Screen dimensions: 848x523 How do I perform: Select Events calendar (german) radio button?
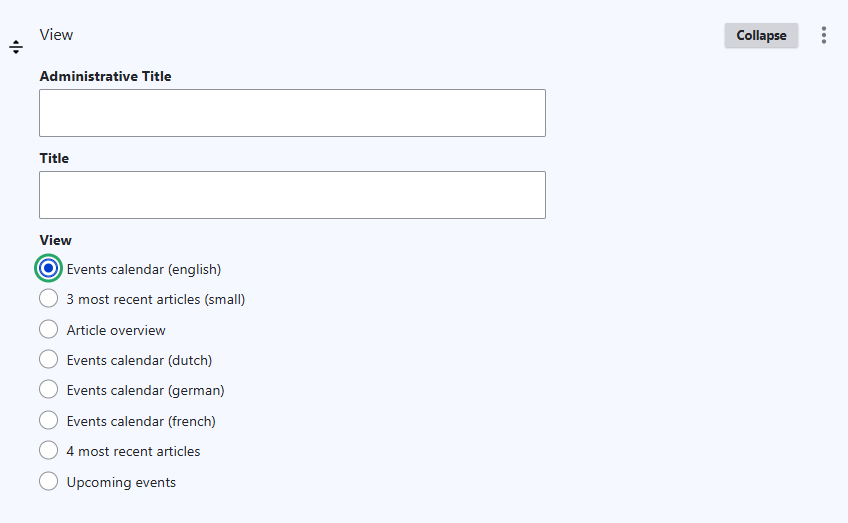pyautogui.click(x=48, y=389)
